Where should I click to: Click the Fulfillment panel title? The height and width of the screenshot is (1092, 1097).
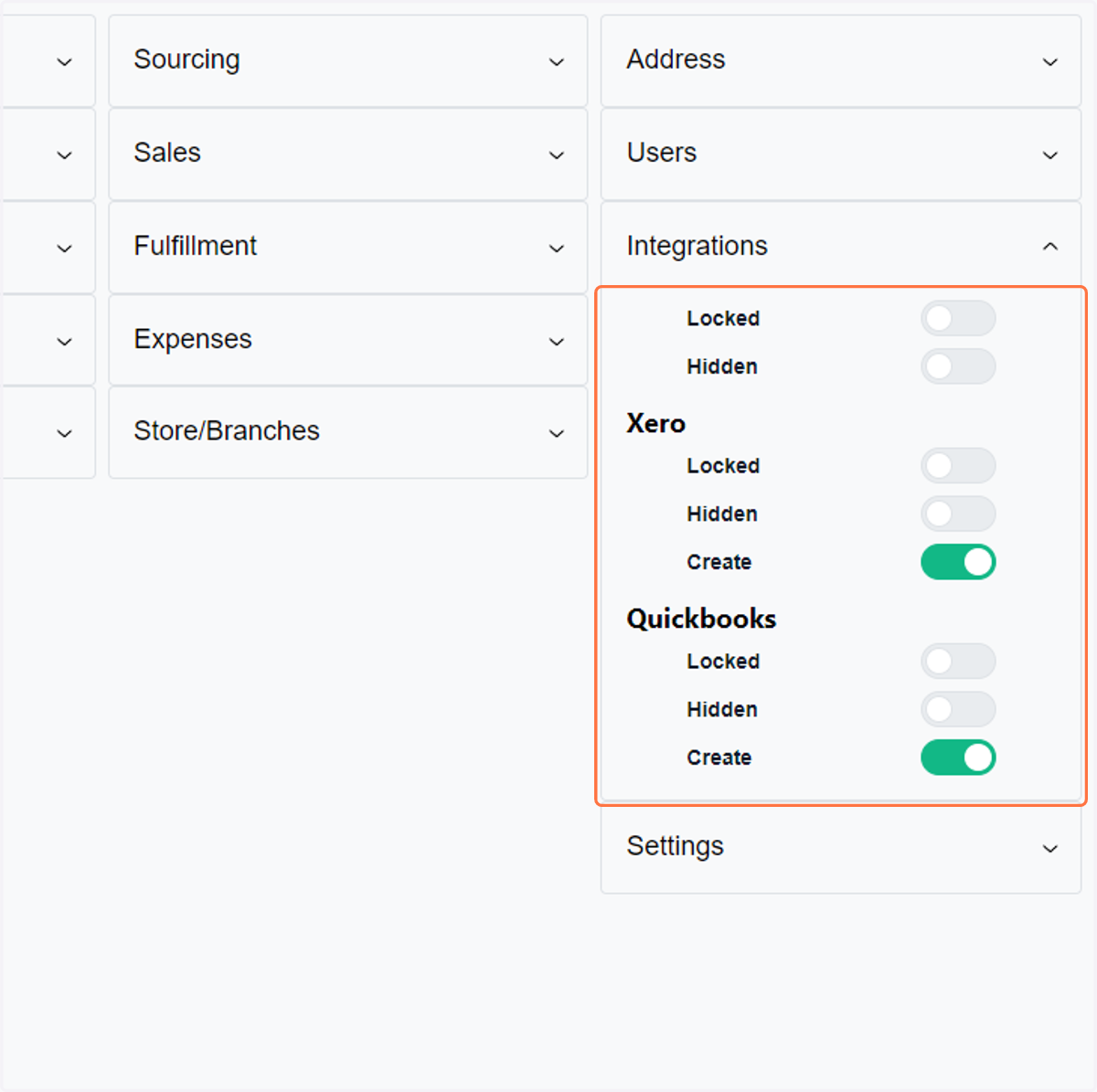coord(196,246)
